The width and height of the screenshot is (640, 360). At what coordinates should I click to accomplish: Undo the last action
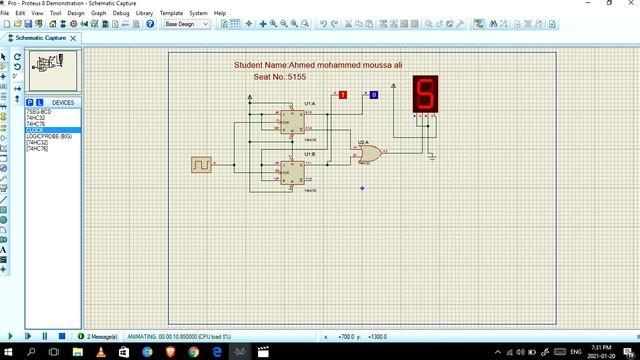pos(323,24)
